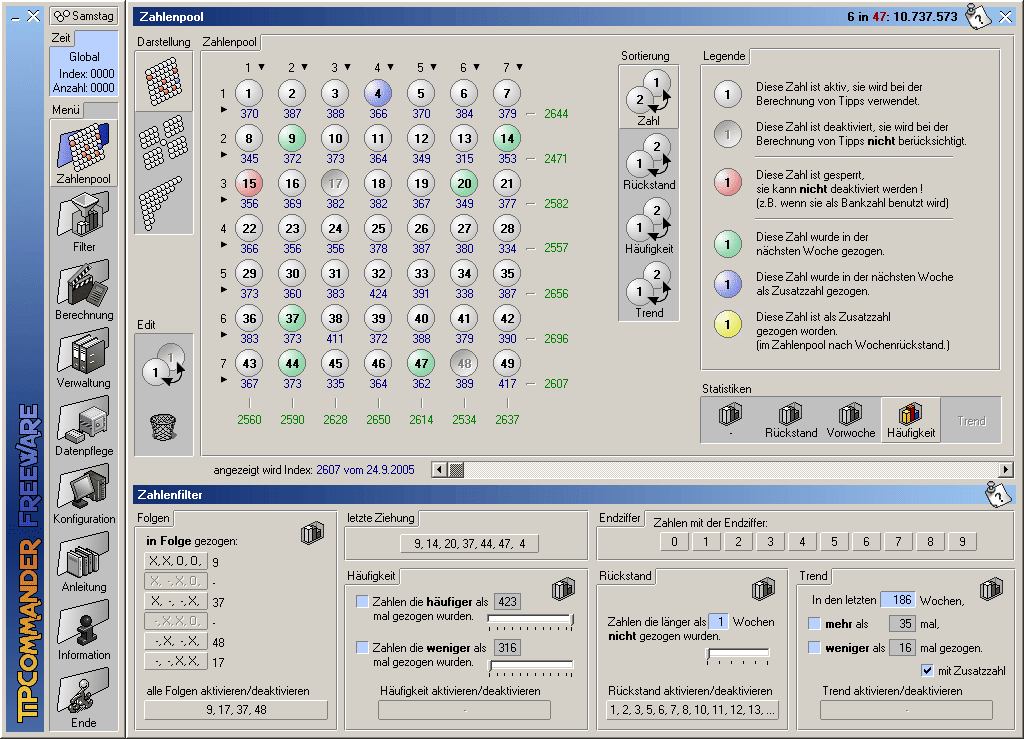Toggle number ball 32
The width and height of the screenshot is (1024, 739).
coord(378,274)
